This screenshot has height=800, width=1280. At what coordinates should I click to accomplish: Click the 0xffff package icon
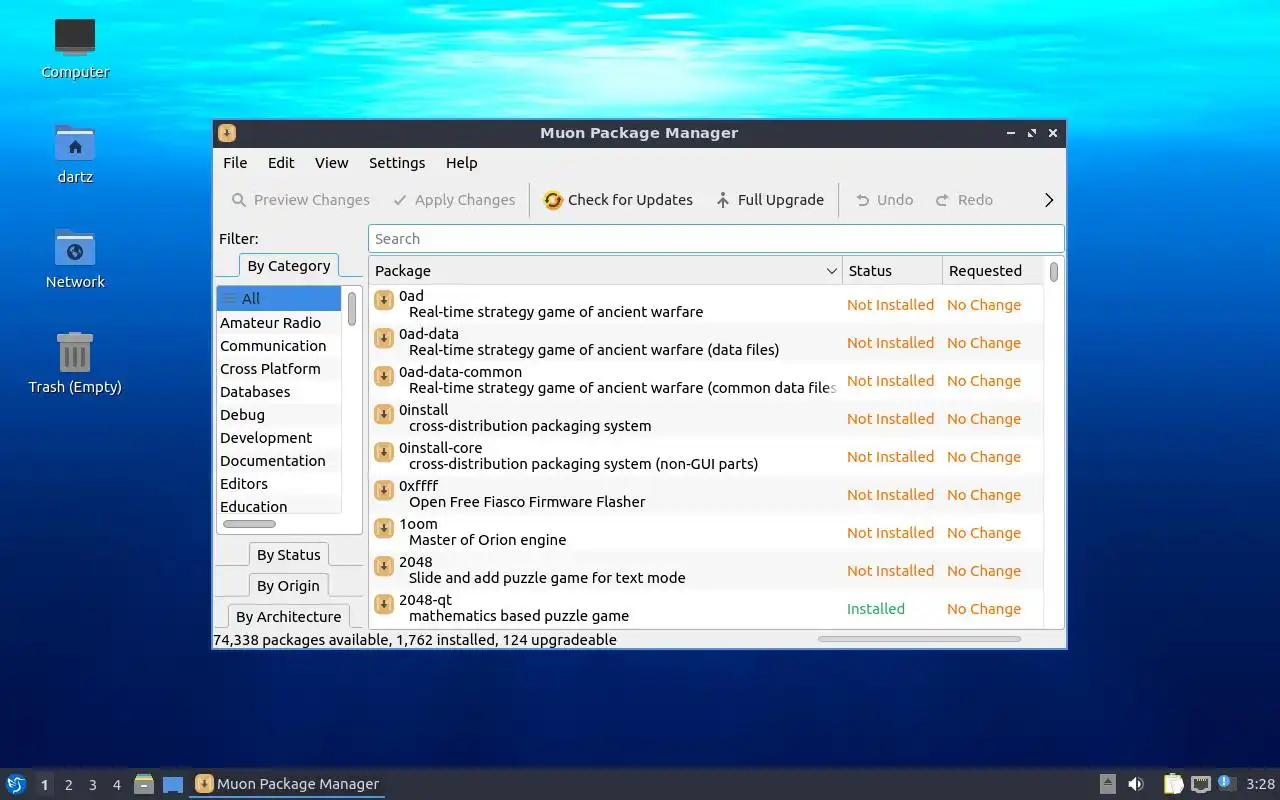(x=384, y=490)
